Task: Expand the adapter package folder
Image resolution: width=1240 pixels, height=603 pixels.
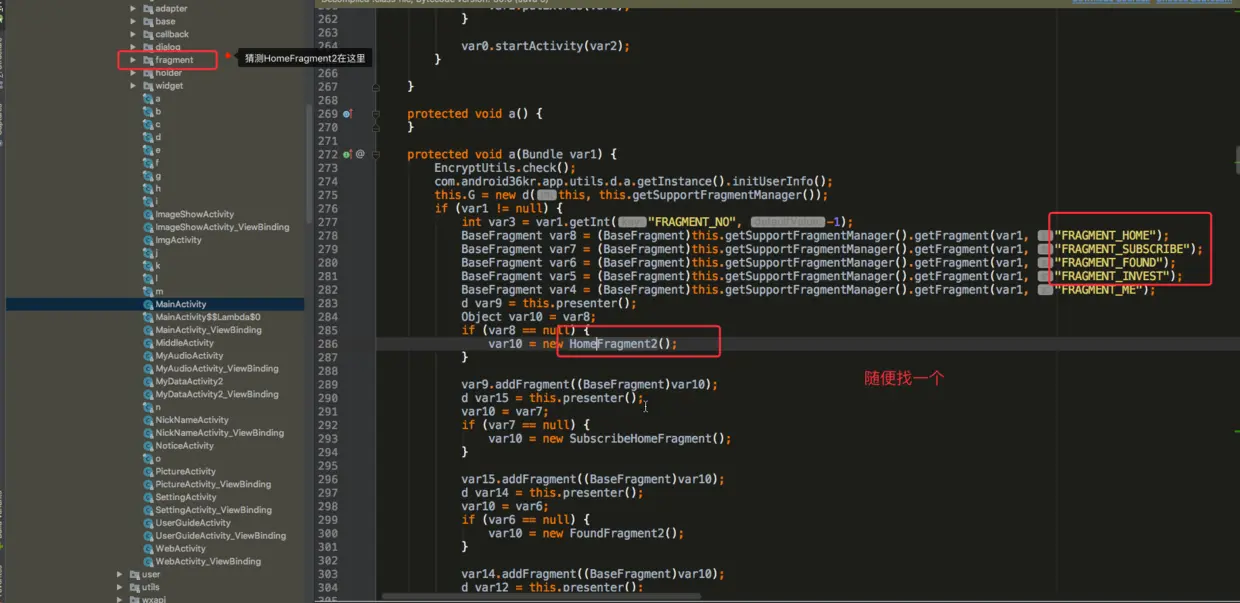Action: point(134,8)
